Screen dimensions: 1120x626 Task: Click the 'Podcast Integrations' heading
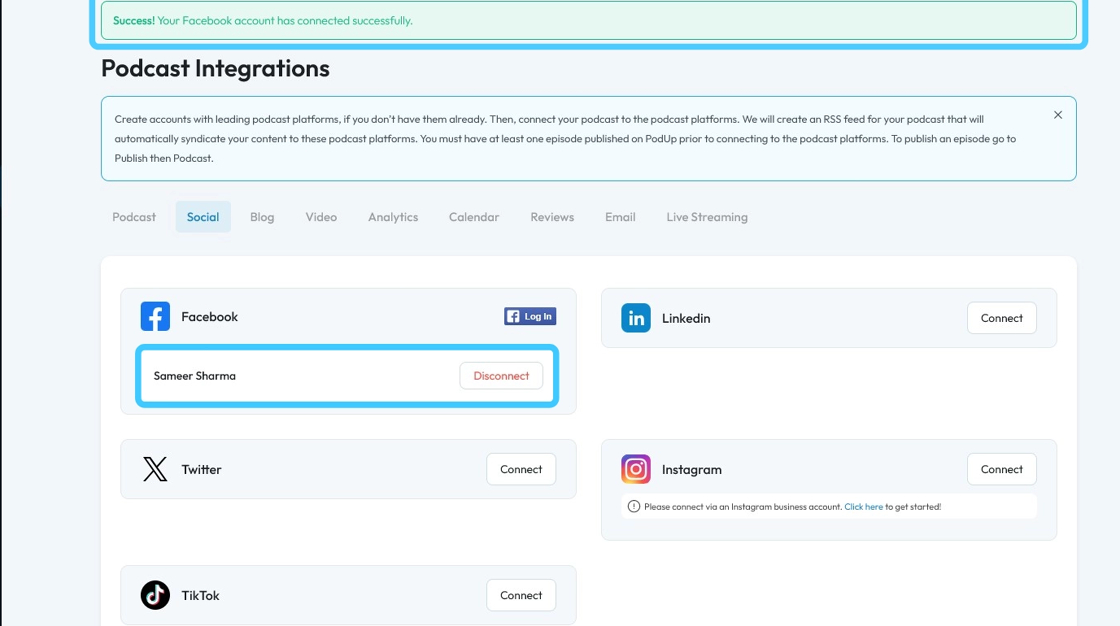(x=215, y=68)
